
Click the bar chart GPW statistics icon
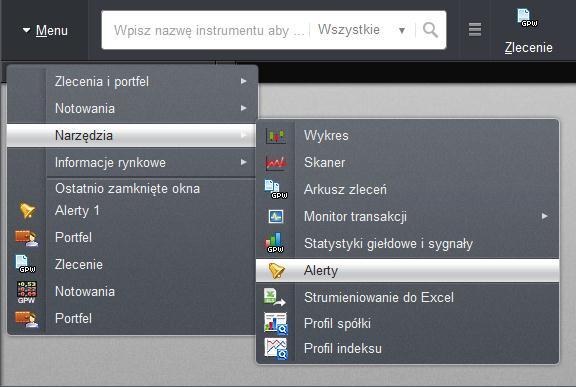[x=275, y=243]
